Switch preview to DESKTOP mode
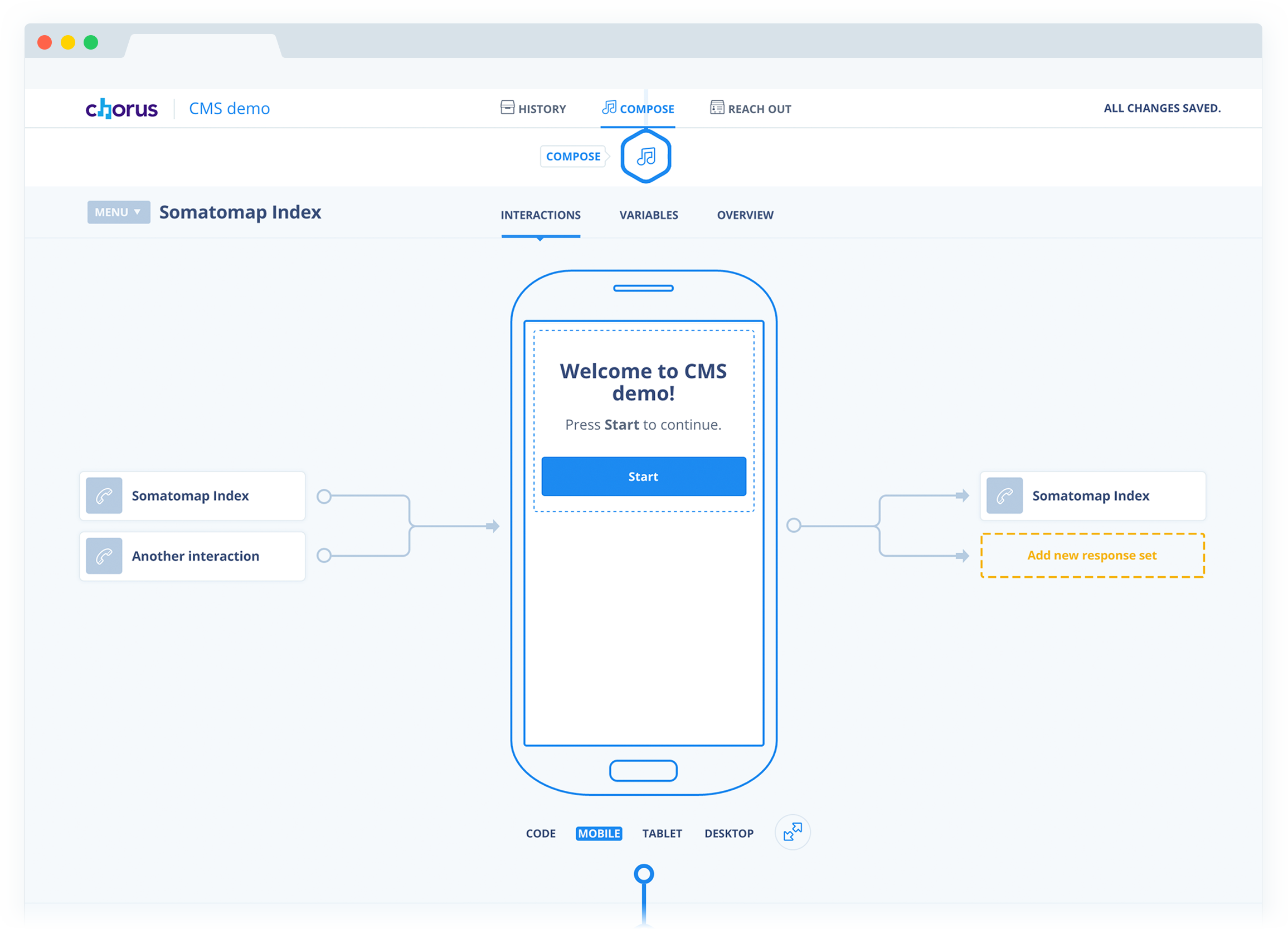This screenshot has width=1288, height=929. point(728,833)
